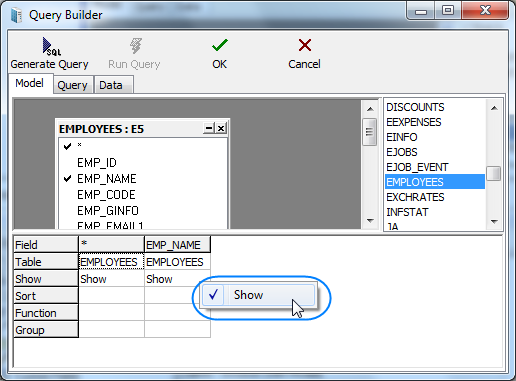Click the model canvas scroll down arrow
This screenshot has height=381, width=516.
[370, 220]
